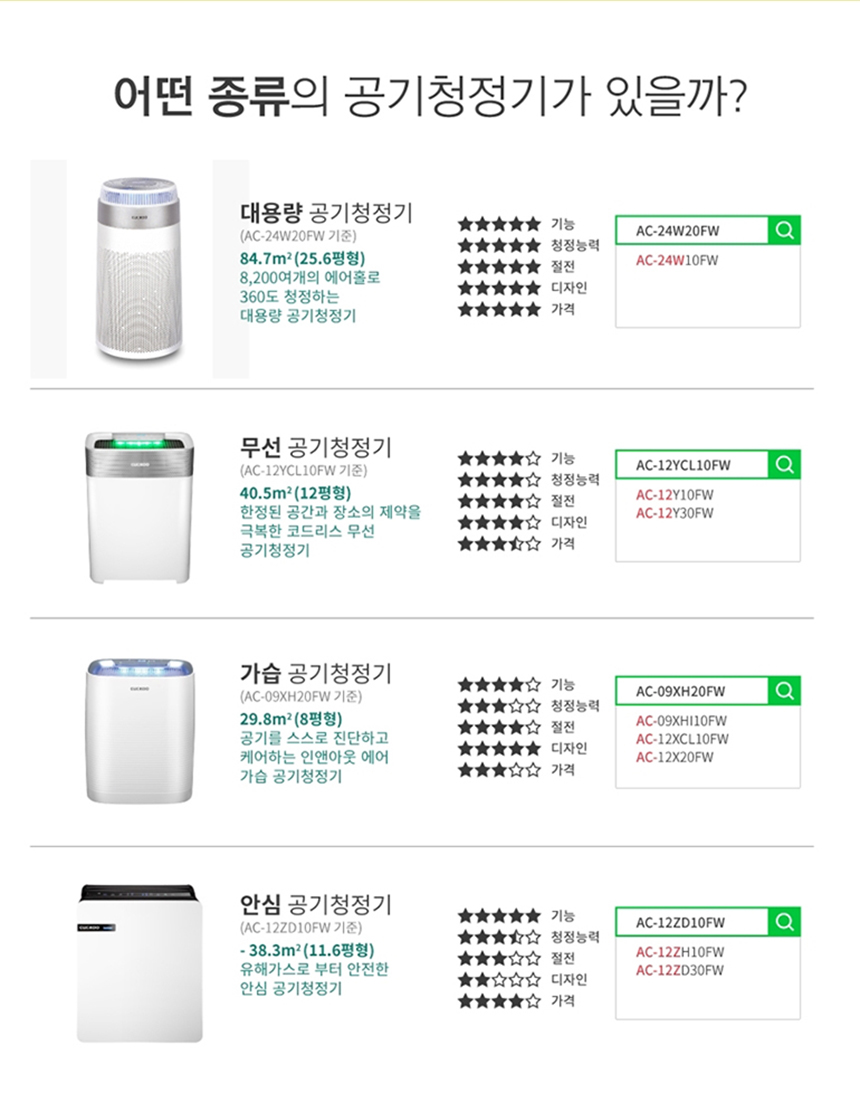Focus the AC-24W20FW search field
The width and height of the screenshot is (860, 1103).
coord(692,230)
